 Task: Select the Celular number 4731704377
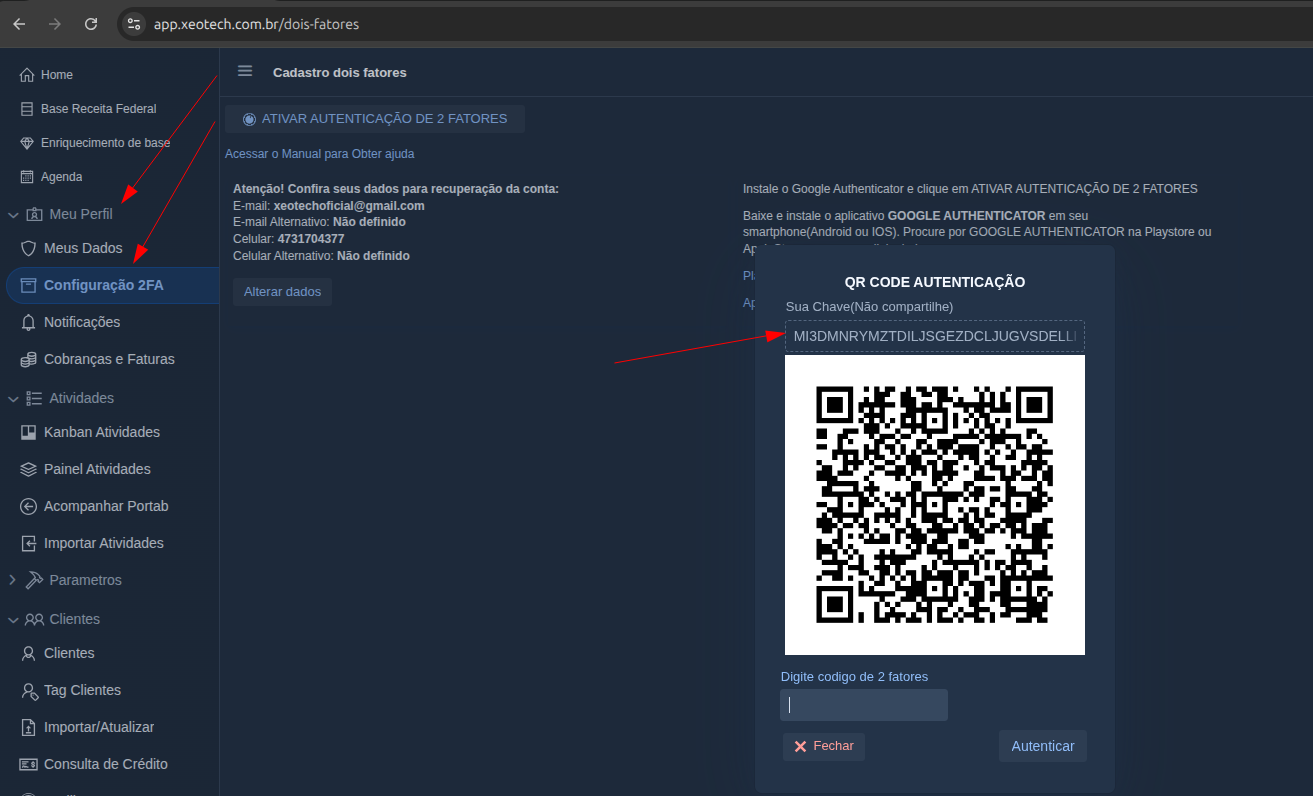pyautogui.click(x=311, y=239)
